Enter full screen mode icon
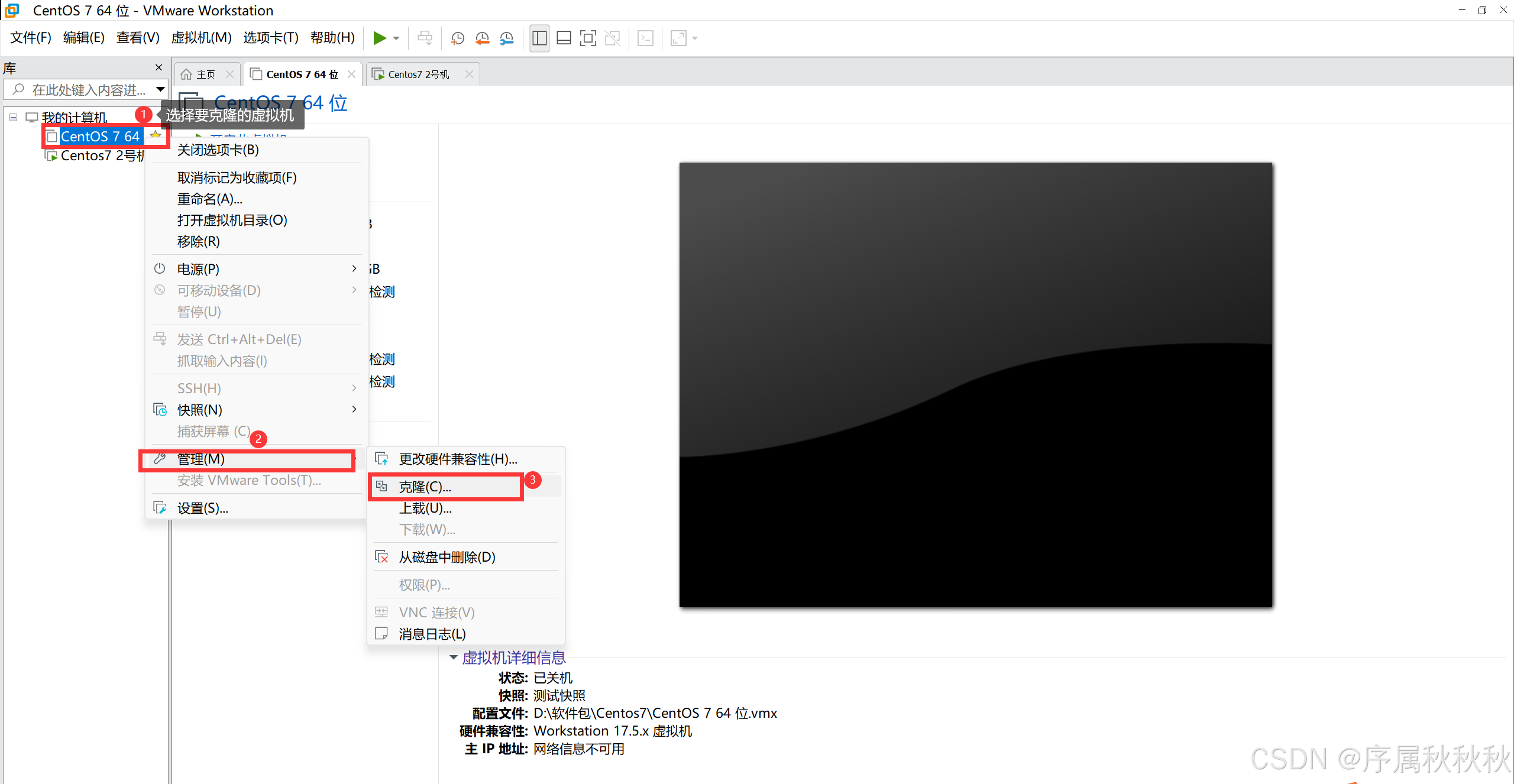The image size is (1514, 784). [x=588, y=38]
